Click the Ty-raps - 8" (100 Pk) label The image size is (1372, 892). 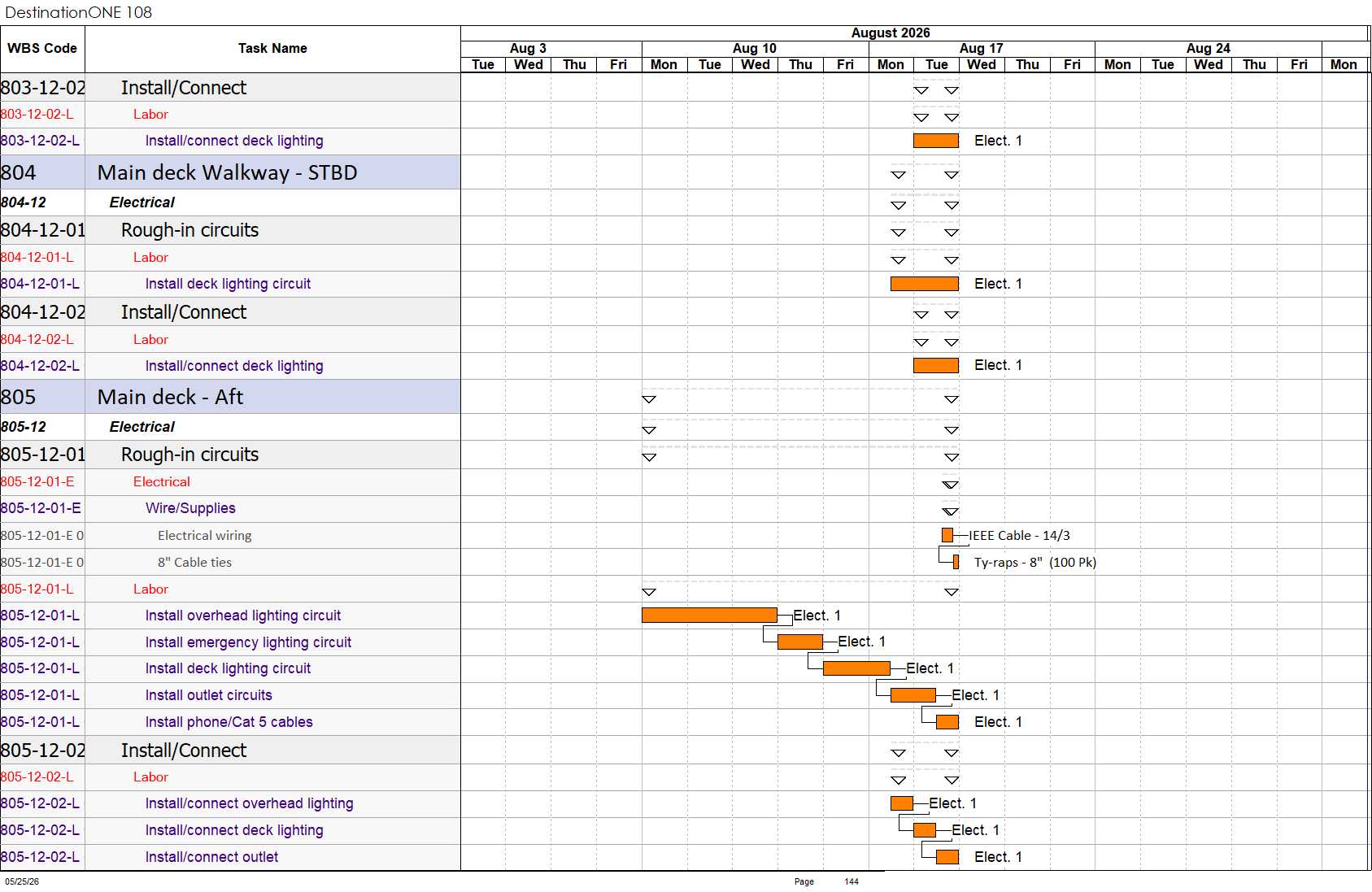click(1035, 563)
